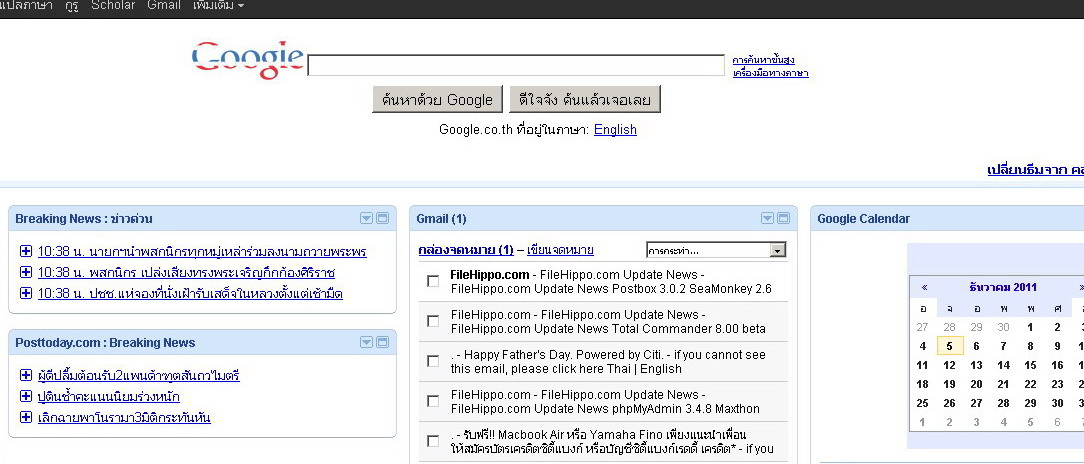Expand the นายกฯนำพสกนิกร news item
The height and width of the screenshot is (464, 1084).
26,251
